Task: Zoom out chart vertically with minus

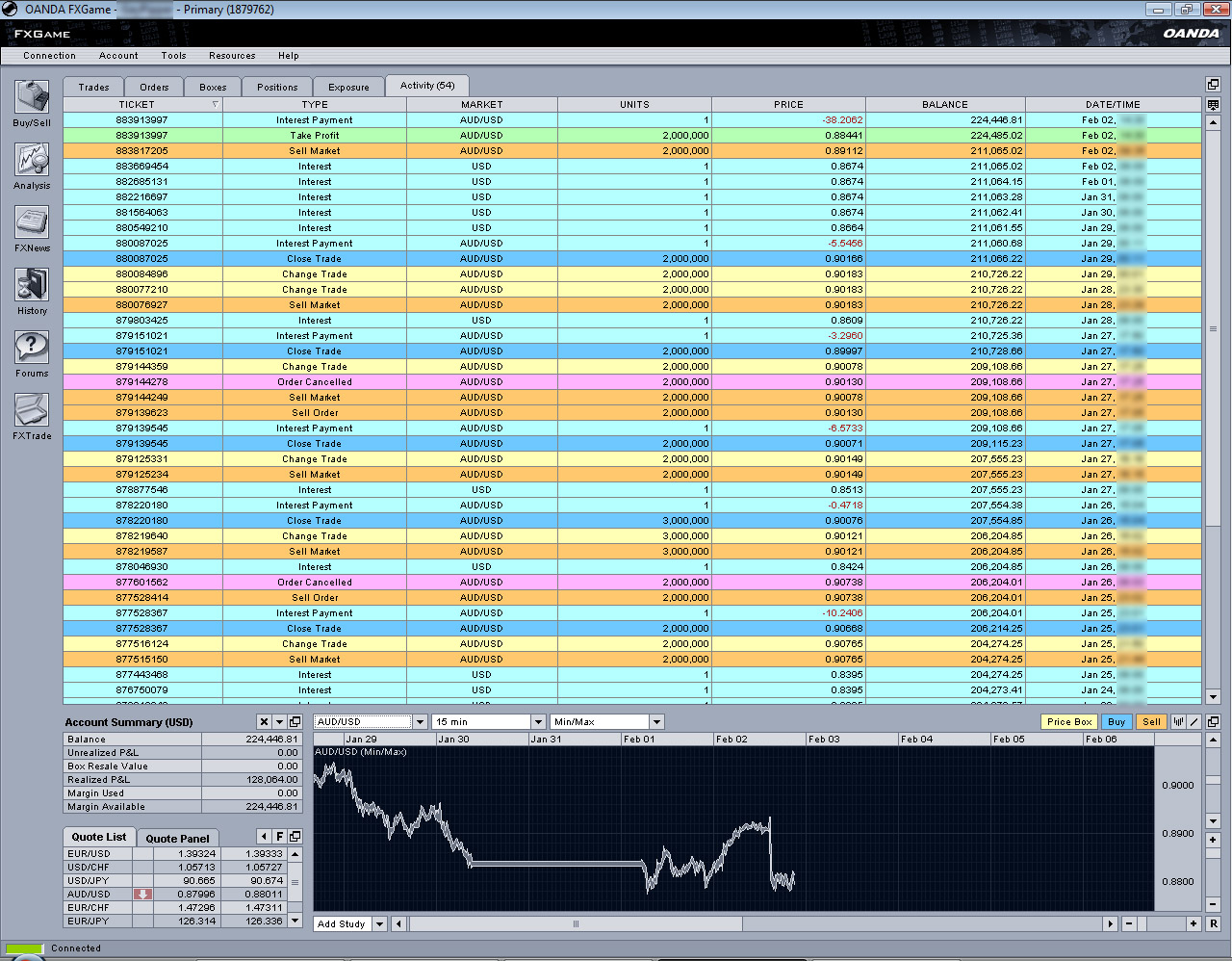Action: [1213, 904]
